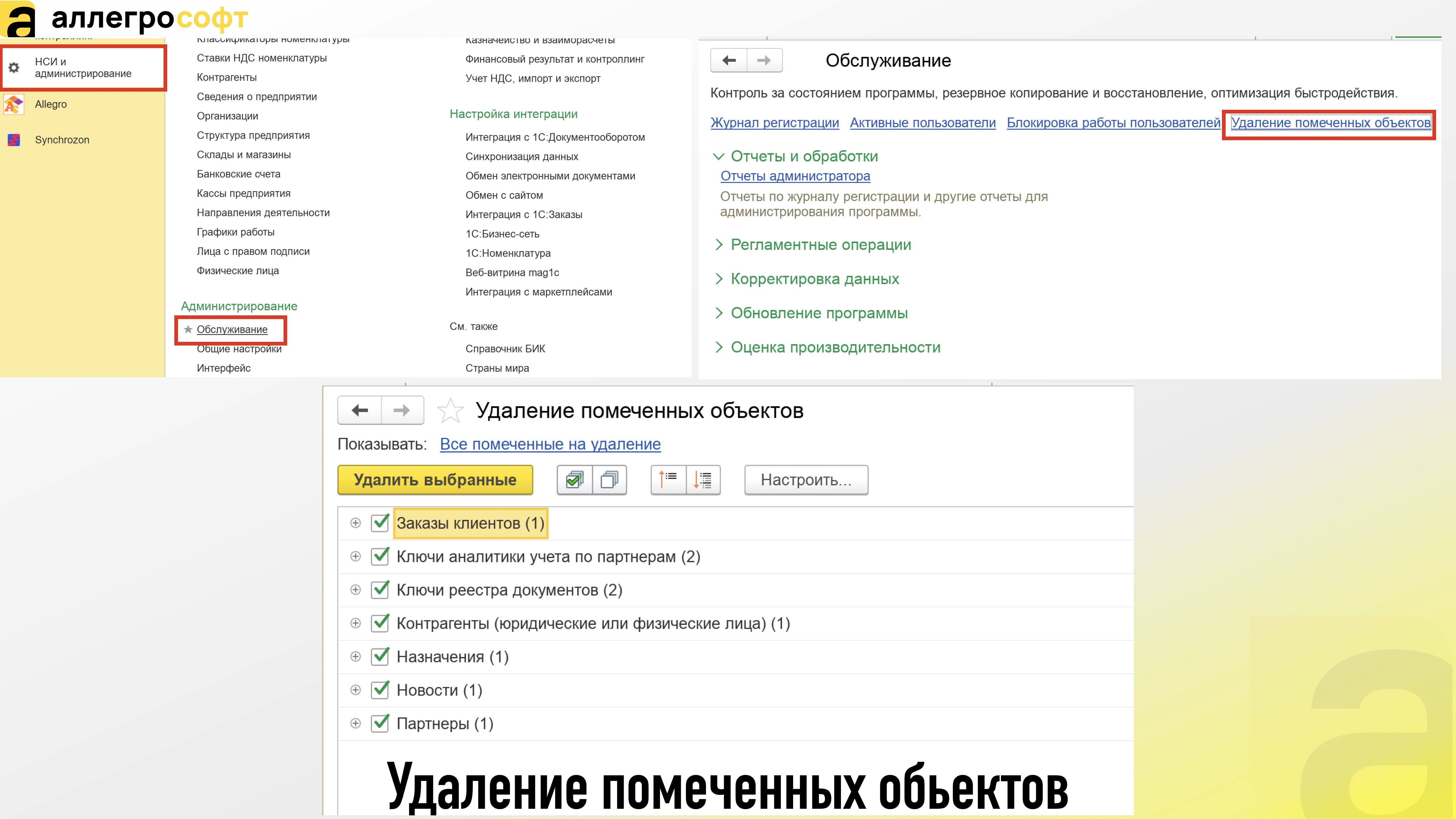Toggle checkbox for Новости (1)
Screen dimensions: 1456x819
(380, 690)
